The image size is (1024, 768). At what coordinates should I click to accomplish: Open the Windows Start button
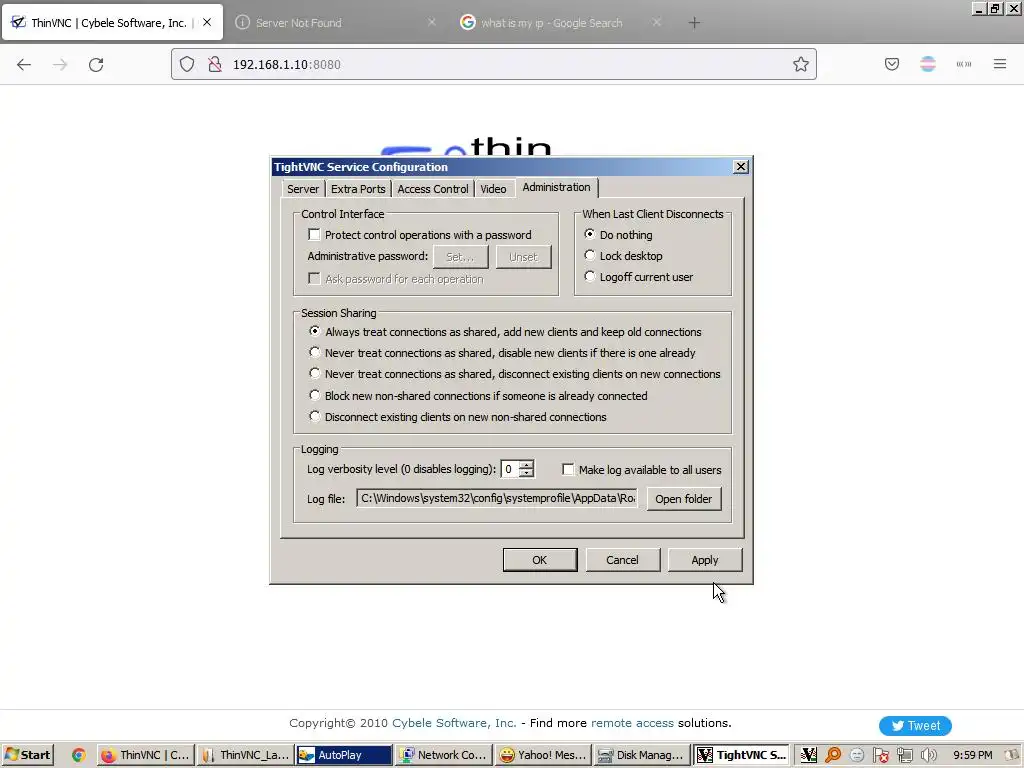point(27,755)
